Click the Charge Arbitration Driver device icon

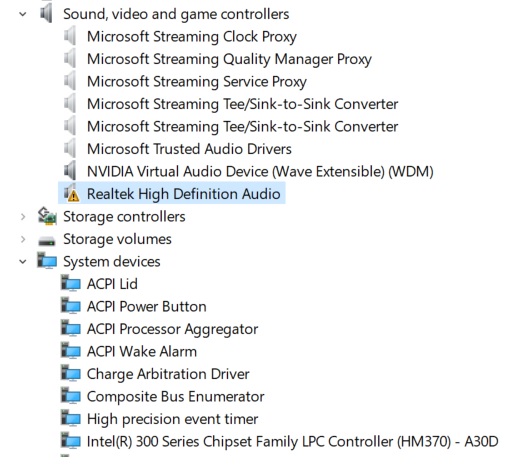(x=71, y=373)
